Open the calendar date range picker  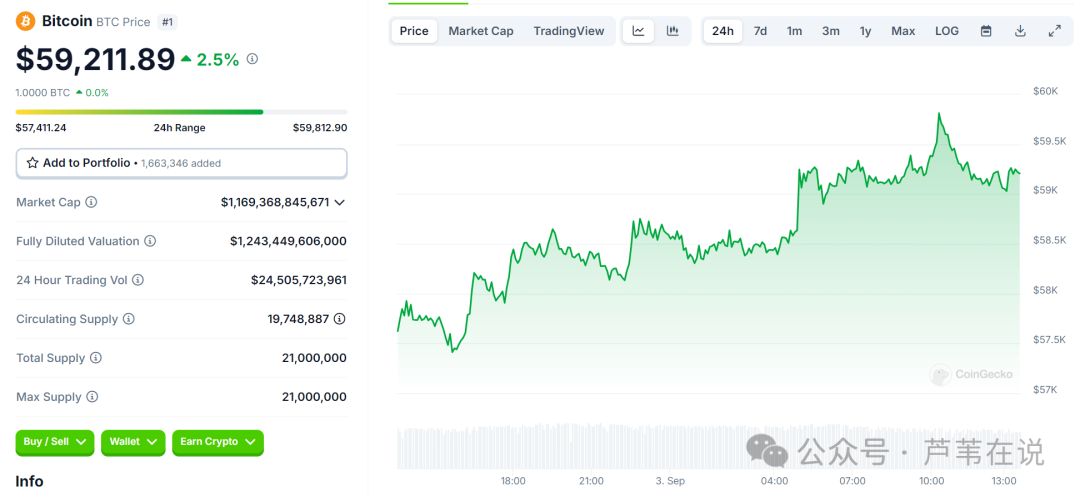[986, 31]
